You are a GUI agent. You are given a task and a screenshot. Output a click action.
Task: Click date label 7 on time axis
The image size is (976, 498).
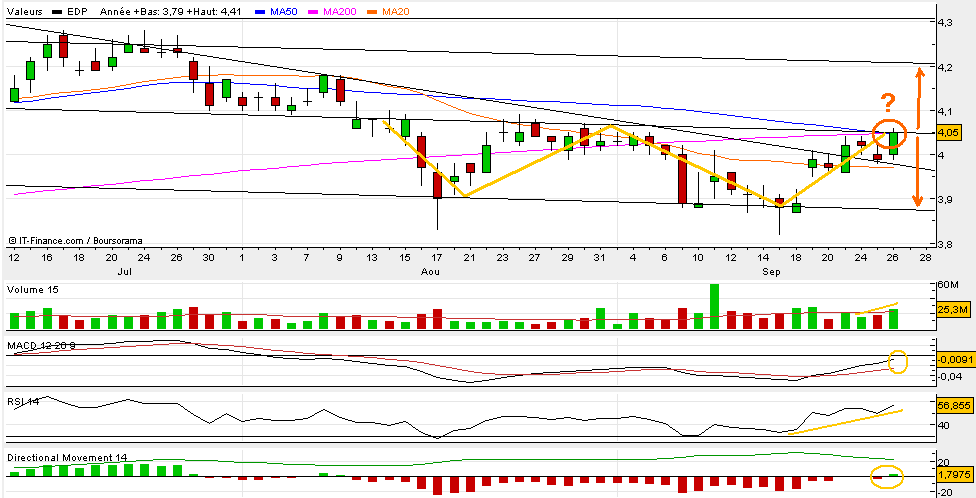tap(306, 258)
